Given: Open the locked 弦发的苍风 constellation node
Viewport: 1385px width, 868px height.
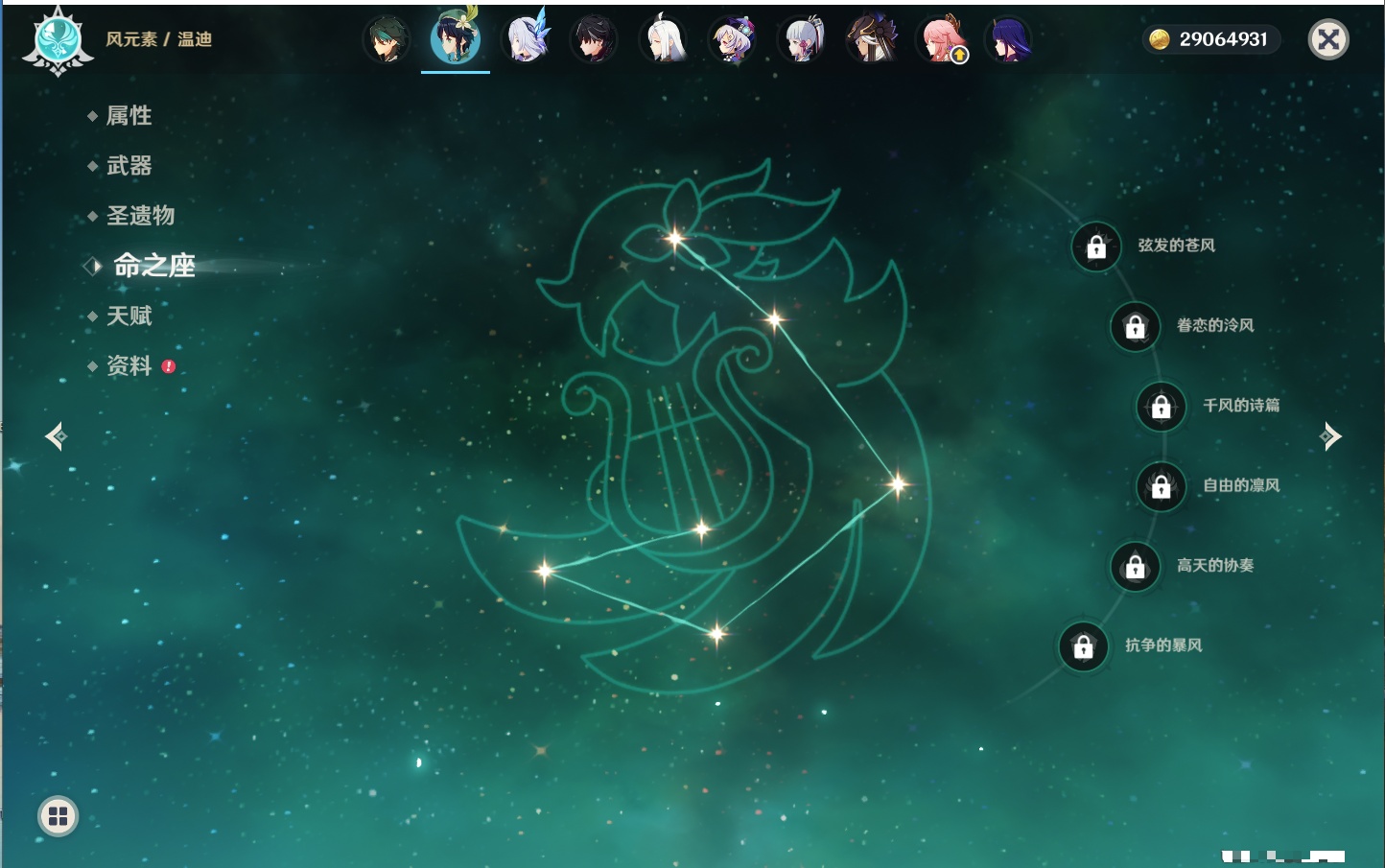Looking at the screenshot, I should coord(1096,247).
